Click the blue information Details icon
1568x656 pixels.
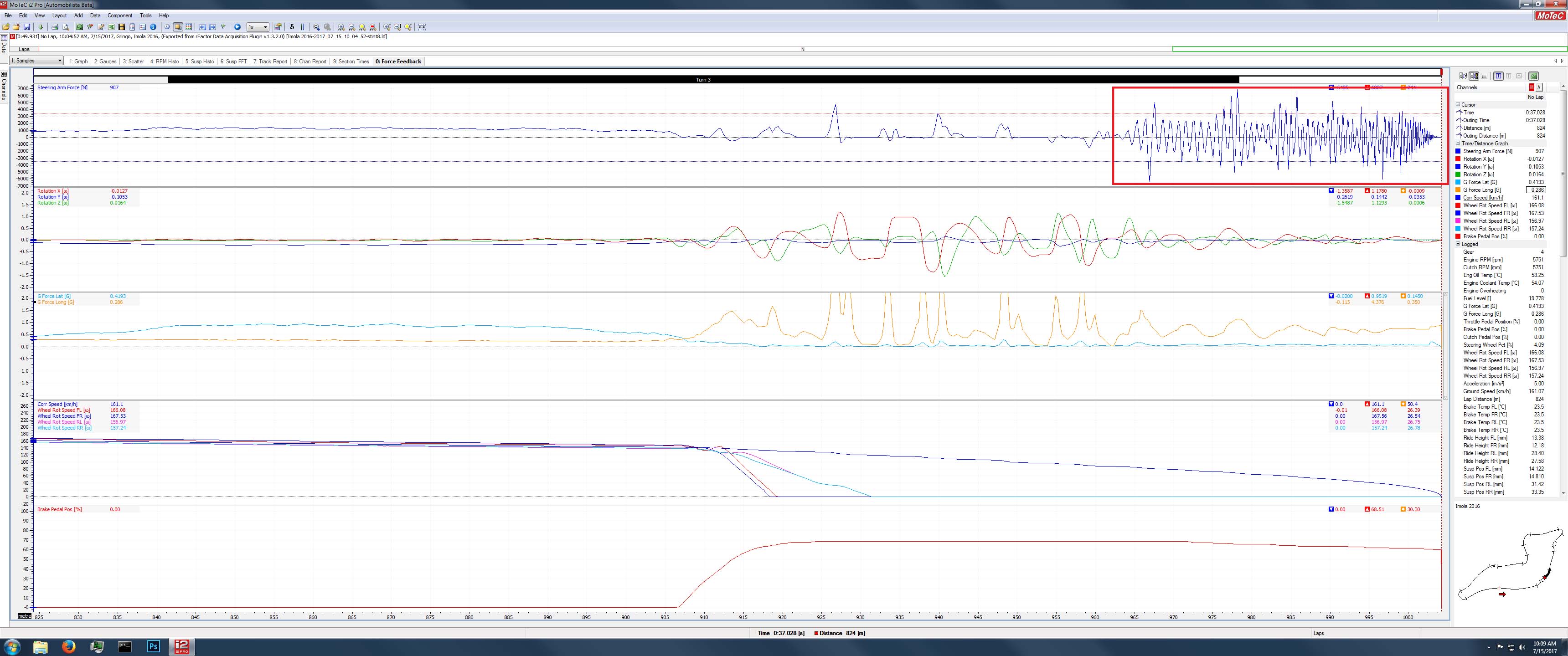(154, 27)
